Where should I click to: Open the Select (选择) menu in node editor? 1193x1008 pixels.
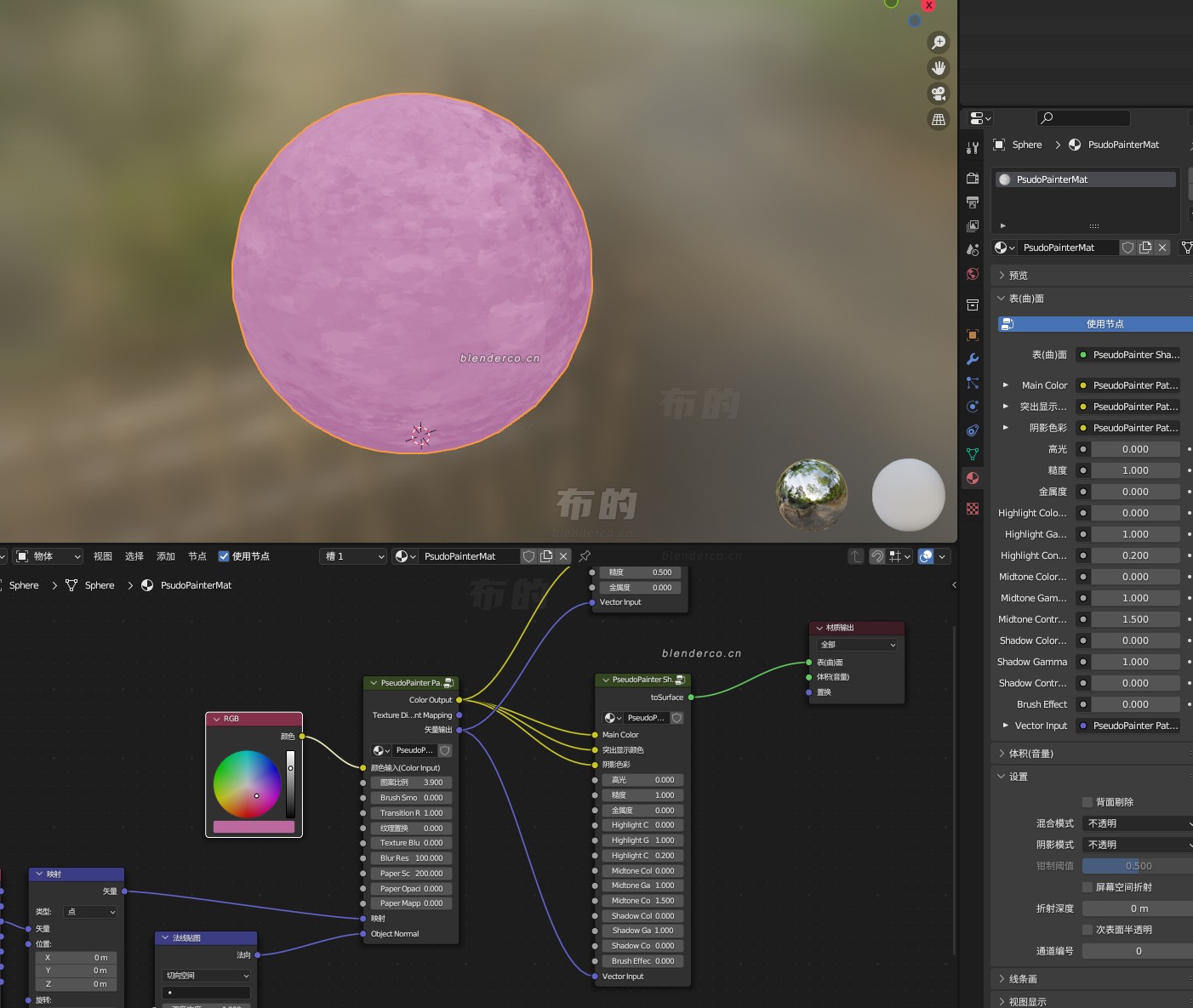click(x=134, y=556)
